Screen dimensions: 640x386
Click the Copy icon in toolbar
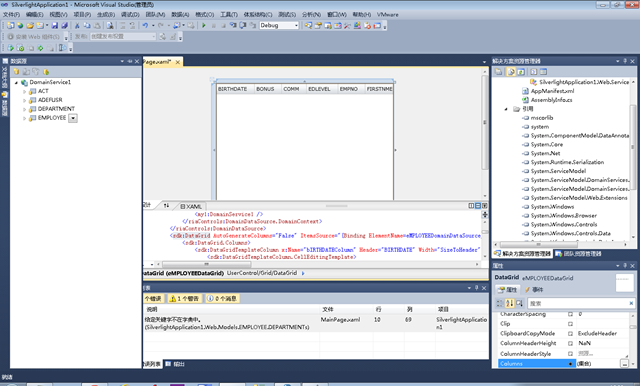(87, 25)
